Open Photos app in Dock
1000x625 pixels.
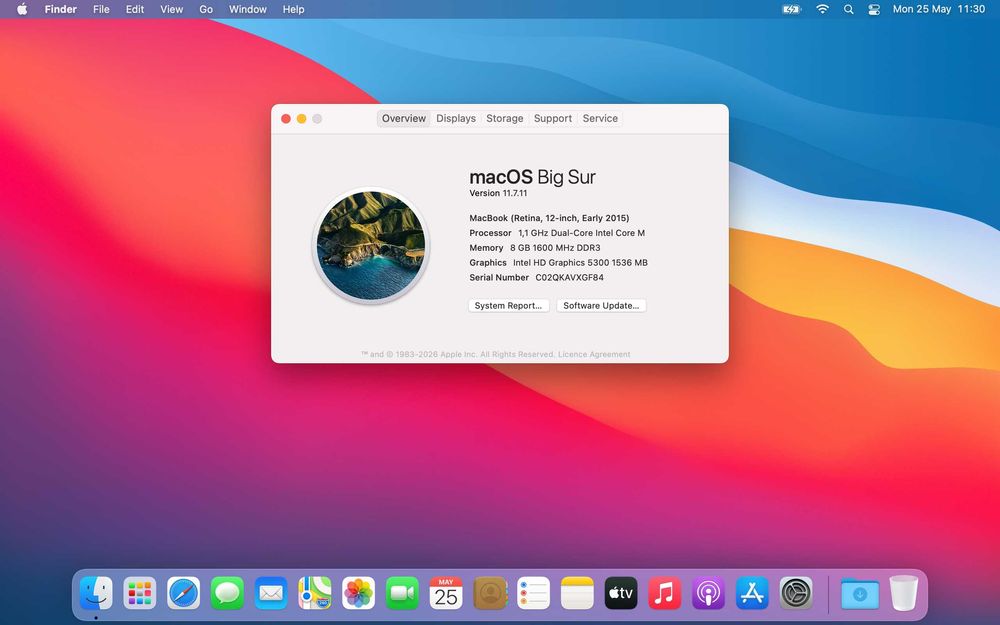click(x=358, y=593)
